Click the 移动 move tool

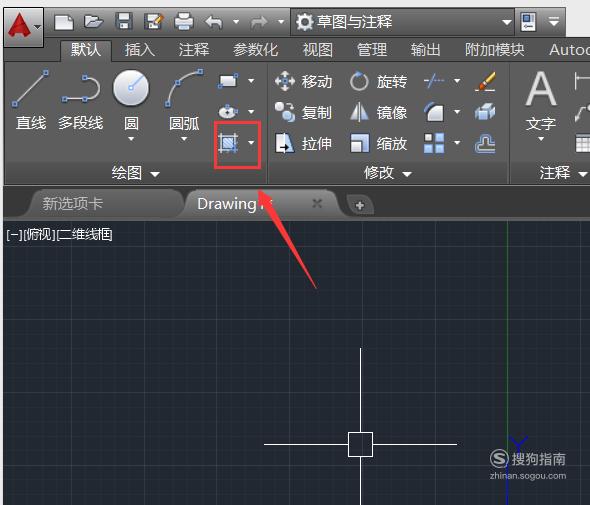[303, 81]
